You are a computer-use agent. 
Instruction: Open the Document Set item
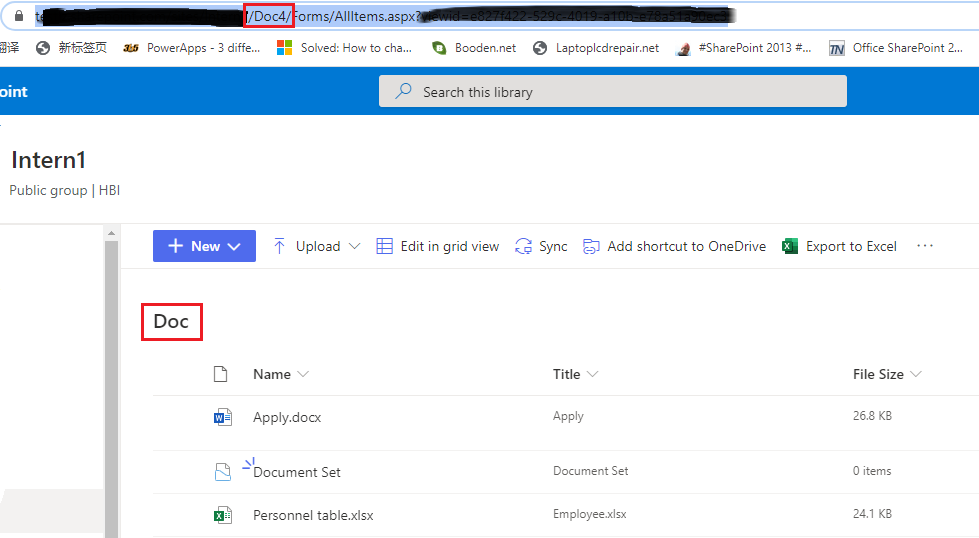[x=297, y=472]
